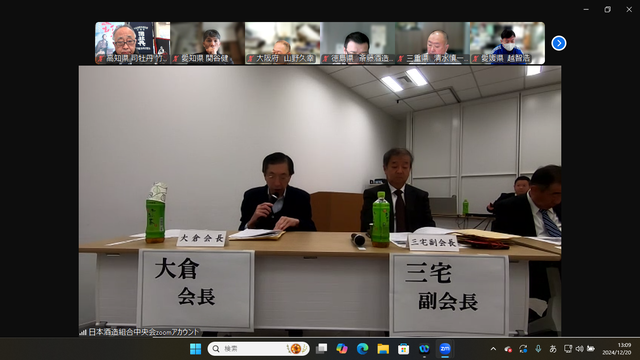Show next page of participant thumbnails
640x360 pixels.
click(559, 43)
